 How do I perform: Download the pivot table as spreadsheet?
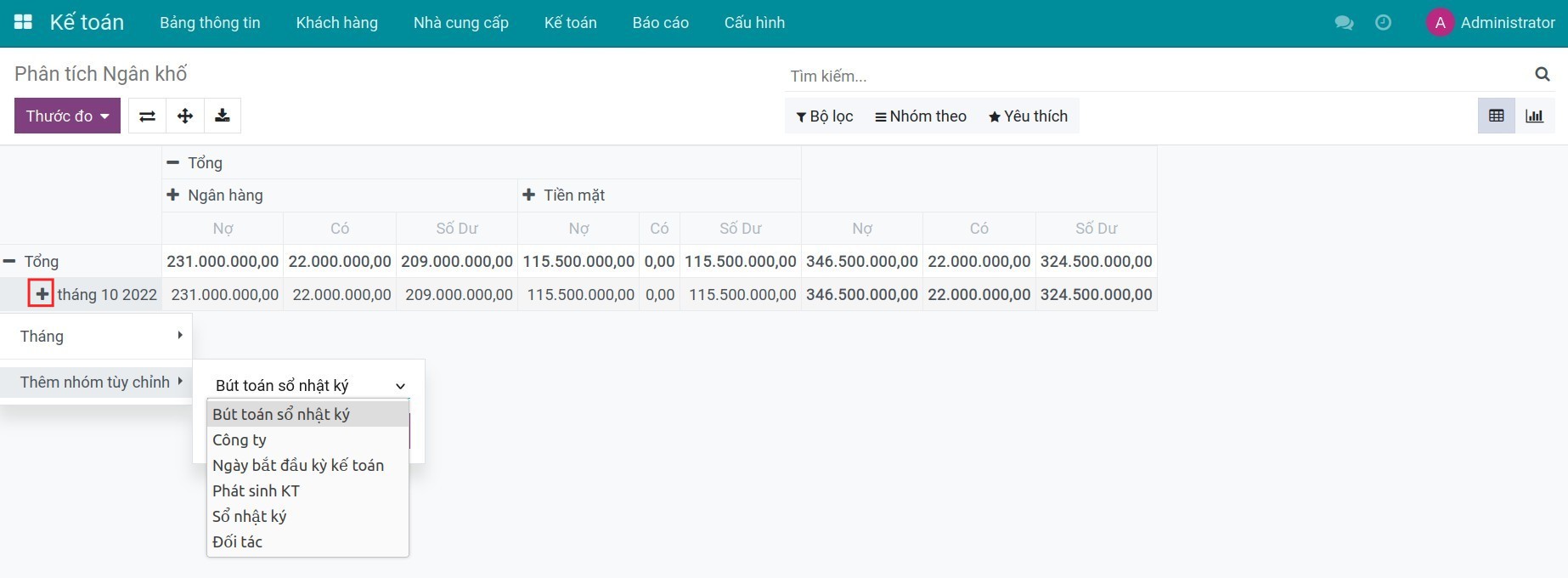222,116
